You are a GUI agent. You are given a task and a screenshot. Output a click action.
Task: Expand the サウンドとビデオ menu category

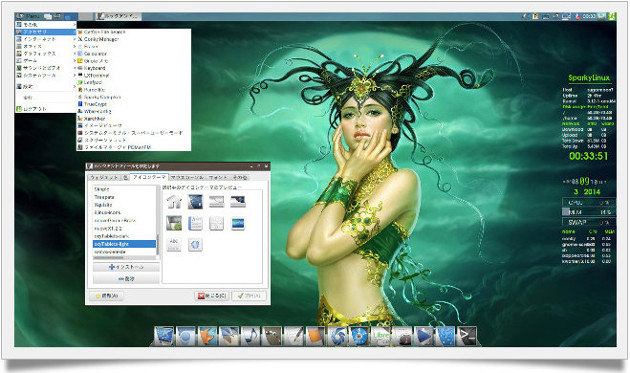pos(45,68)
